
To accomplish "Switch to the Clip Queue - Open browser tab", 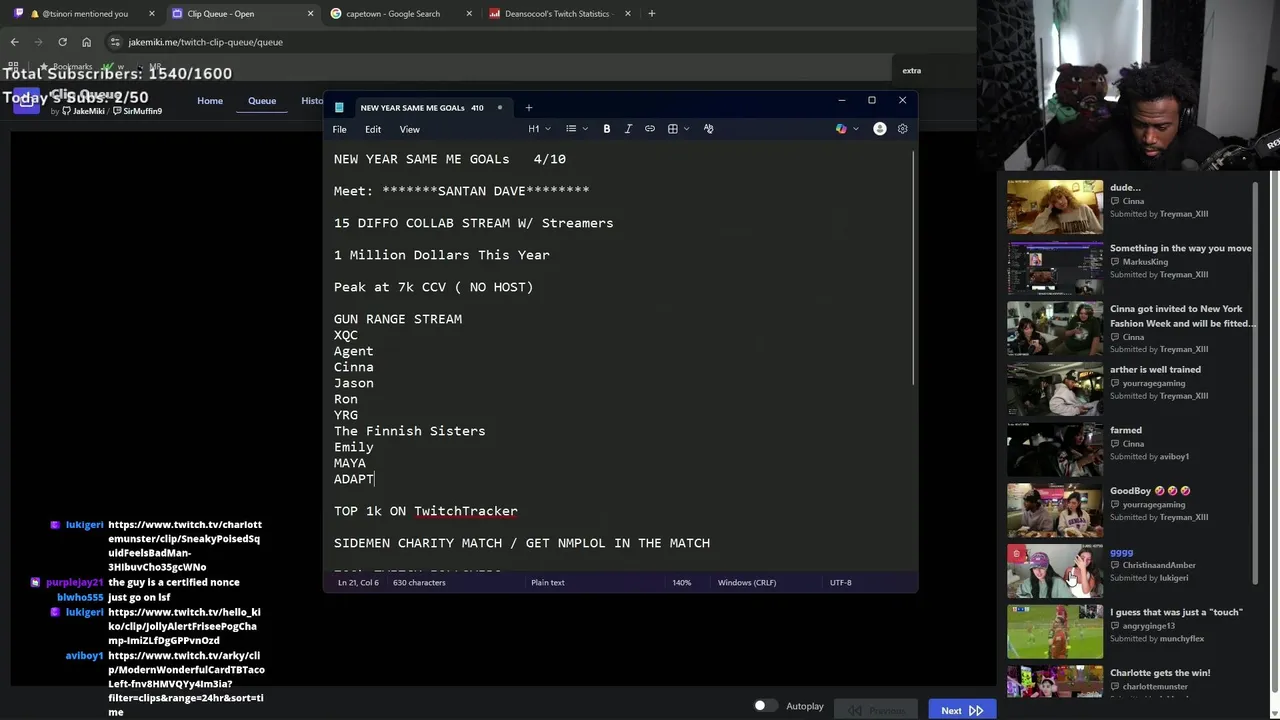I will [240, 14].
